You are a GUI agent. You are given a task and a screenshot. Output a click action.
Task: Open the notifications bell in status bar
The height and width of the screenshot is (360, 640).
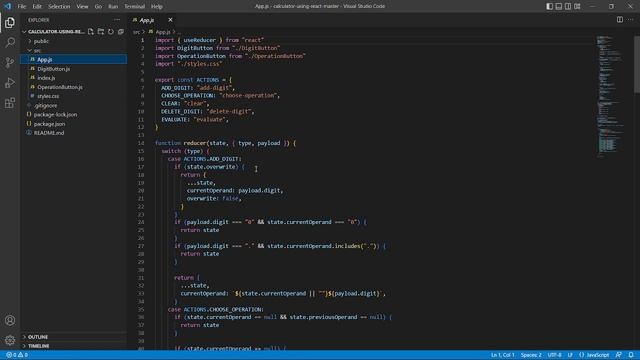pyautogui.click(x=631, y=355)
